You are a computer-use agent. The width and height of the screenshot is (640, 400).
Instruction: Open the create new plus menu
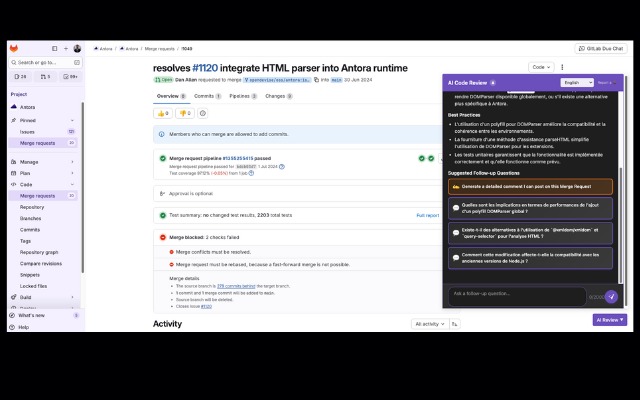pyautogui.click(x=66, y=49)
